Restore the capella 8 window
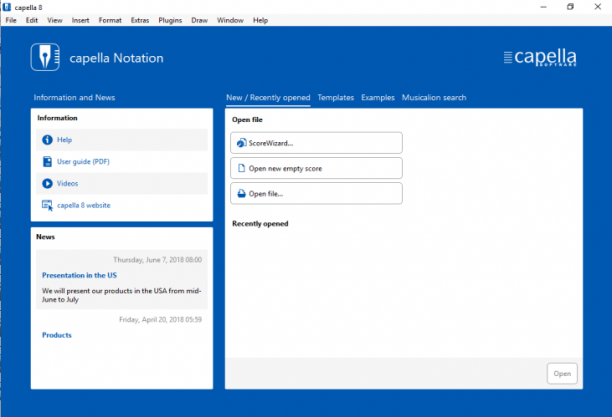This screenshot has width=612, height=417. [x=570, y=7]
